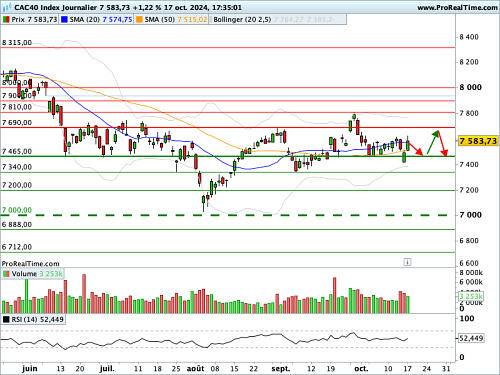This screenshot has width=500, height=375.
Task: Click the yellow 7 583,73 current price tag
Action: 478,141
